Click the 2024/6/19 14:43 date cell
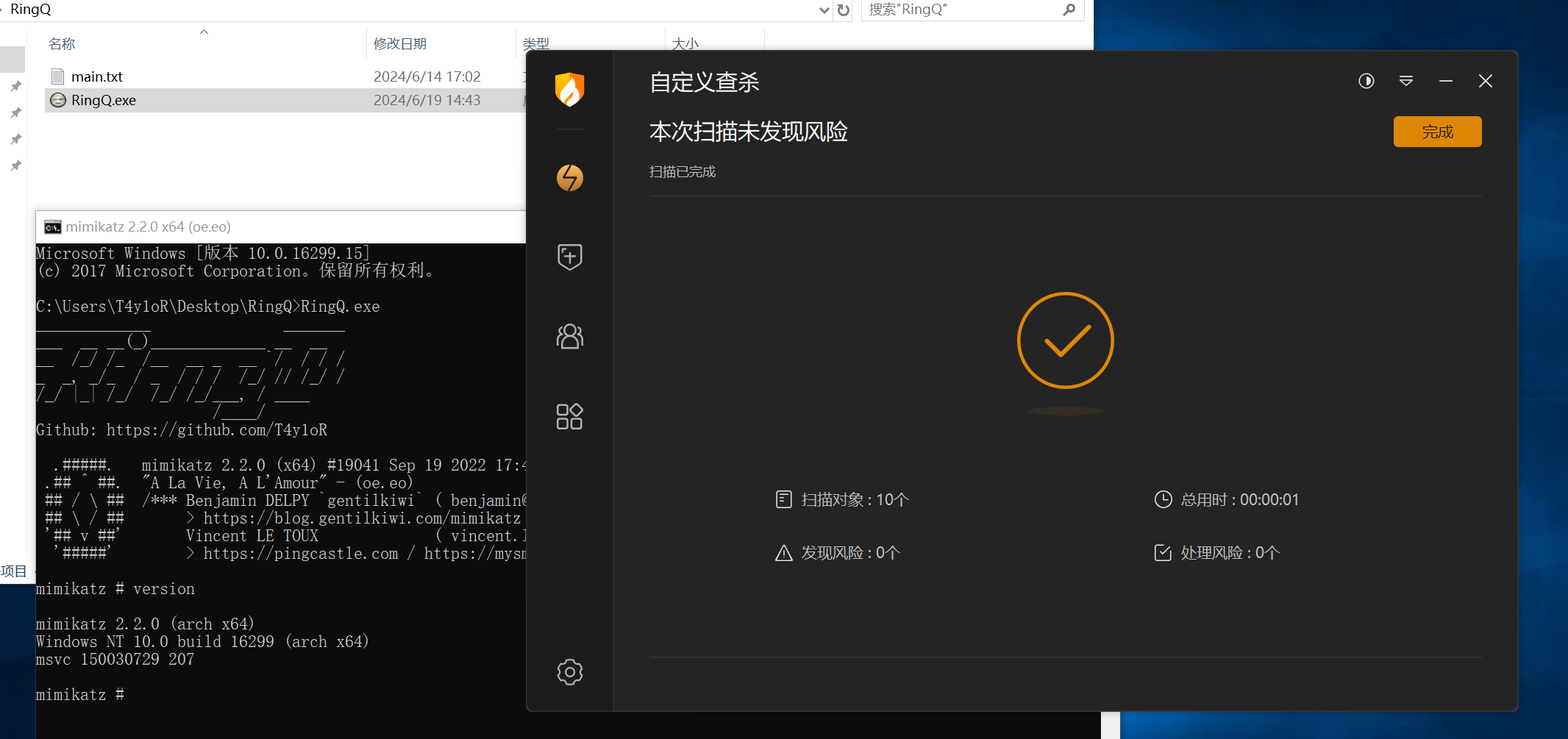Screen dimensions: 1568x739 (x=427, y=100)
